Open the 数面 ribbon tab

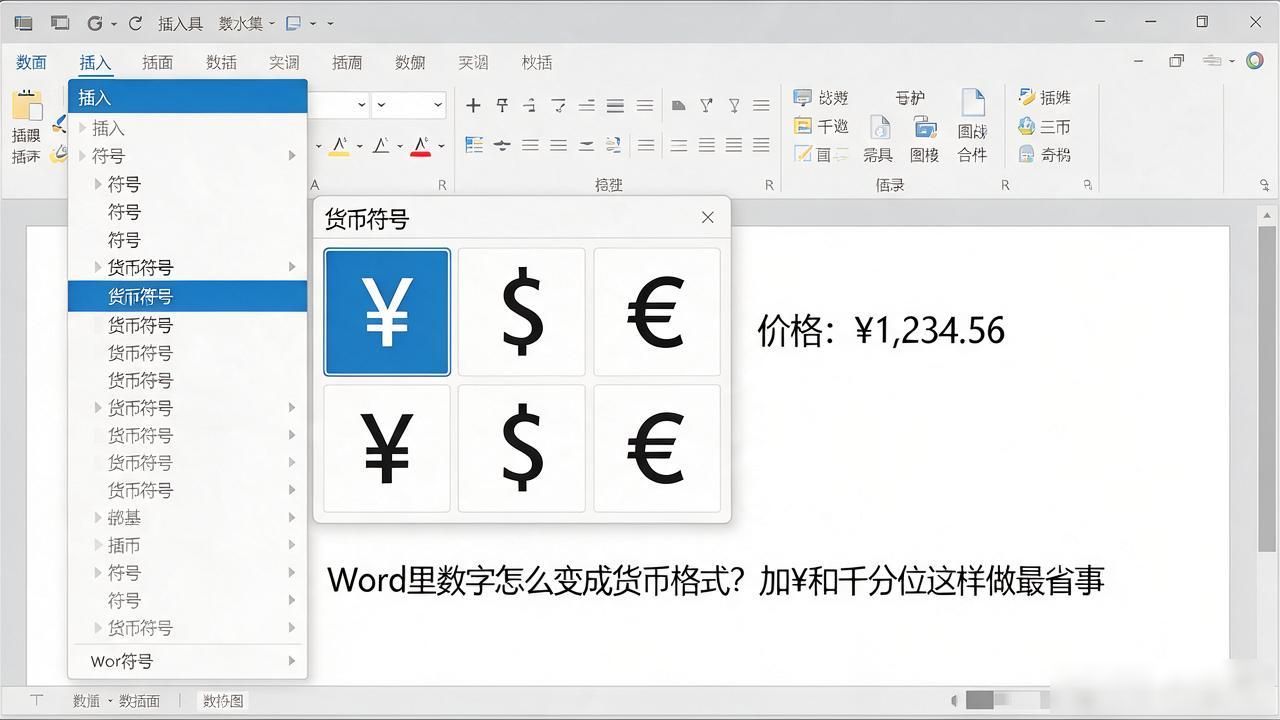tap(31, 62)
